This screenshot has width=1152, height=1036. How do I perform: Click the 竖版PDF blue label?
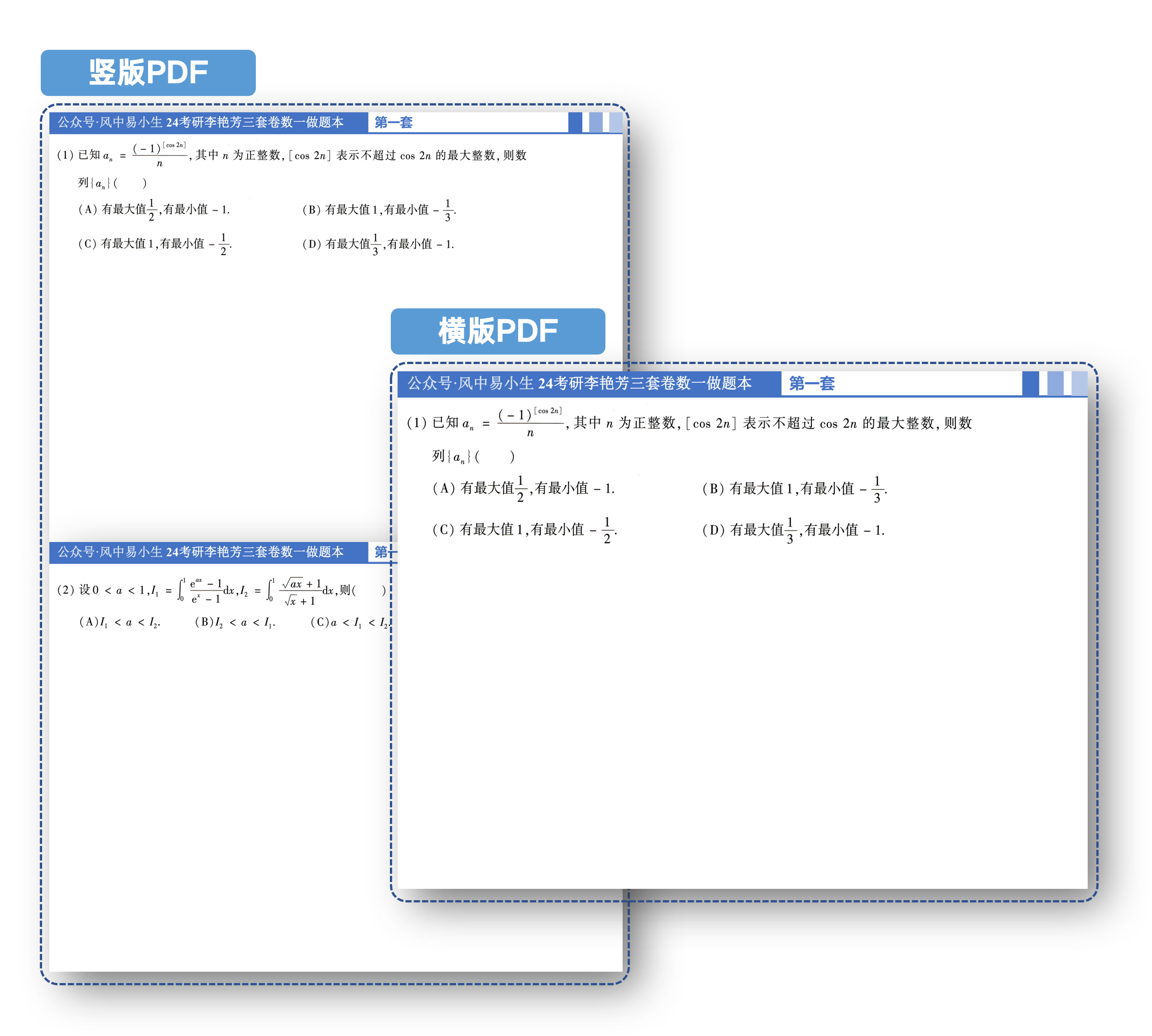(x=148, y=72)
